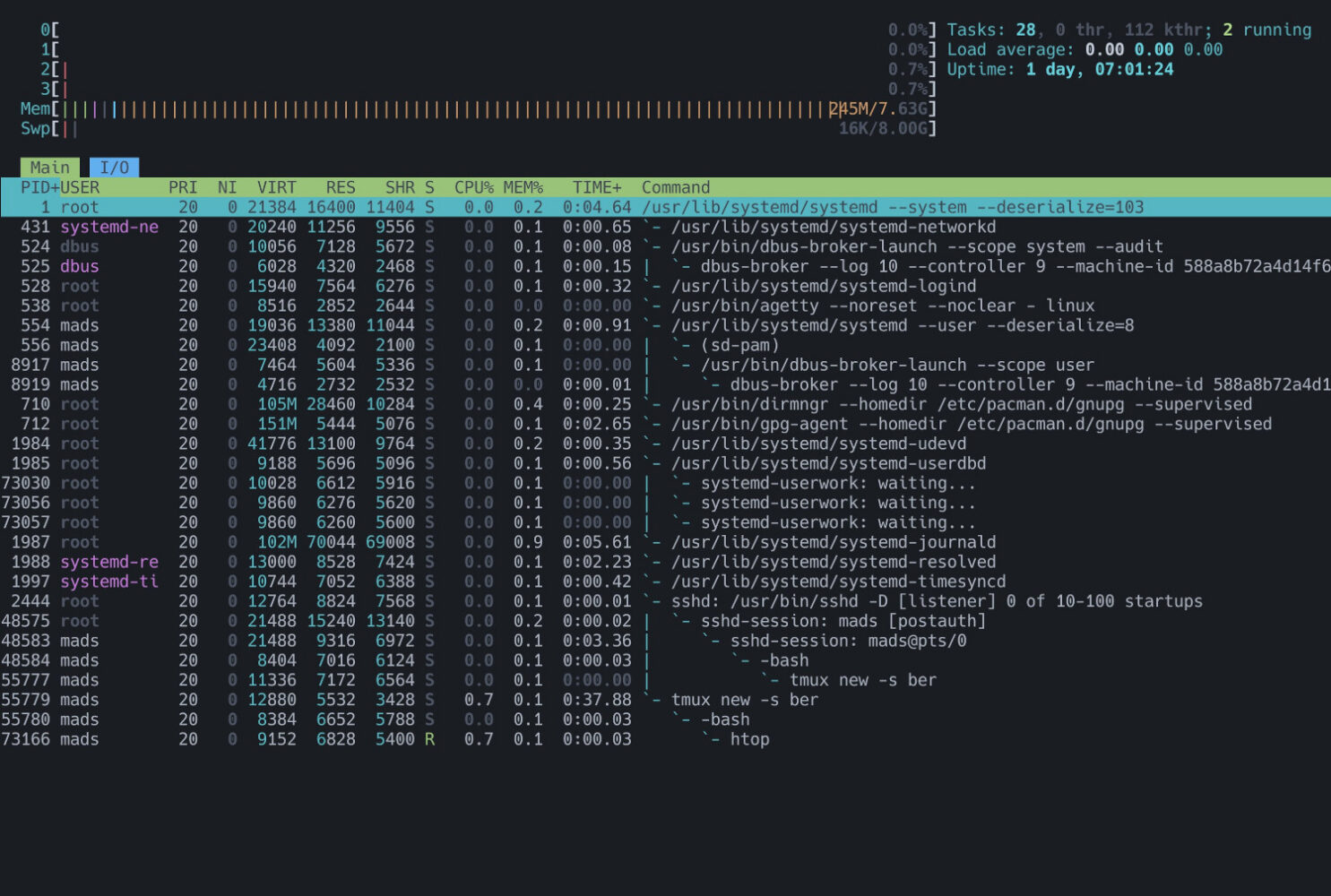Select the systemd-resolved process row
Viewport: 1331px width, 896px height.
665,562
